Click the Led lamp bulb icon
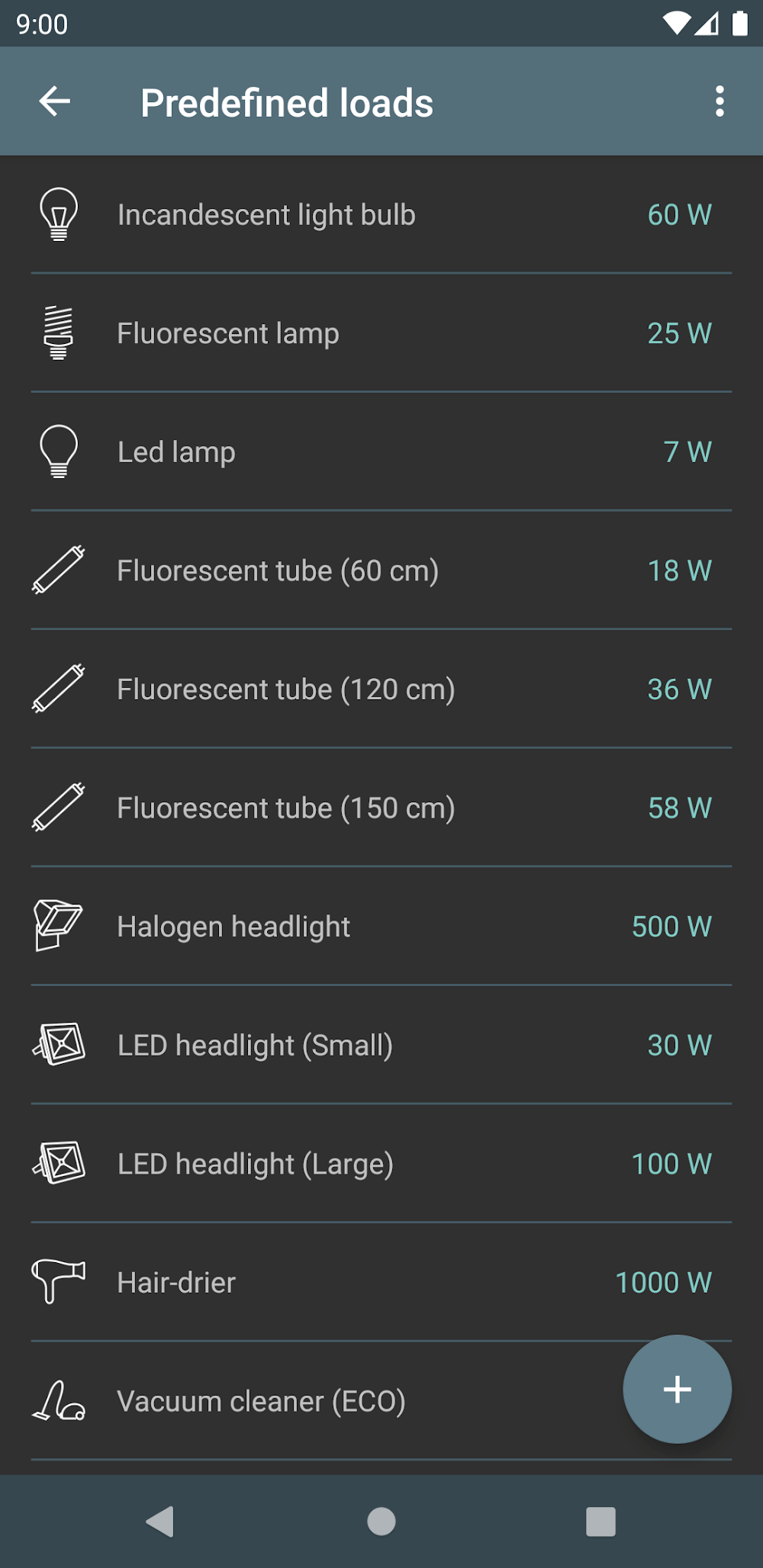 (x=59, y=451)
